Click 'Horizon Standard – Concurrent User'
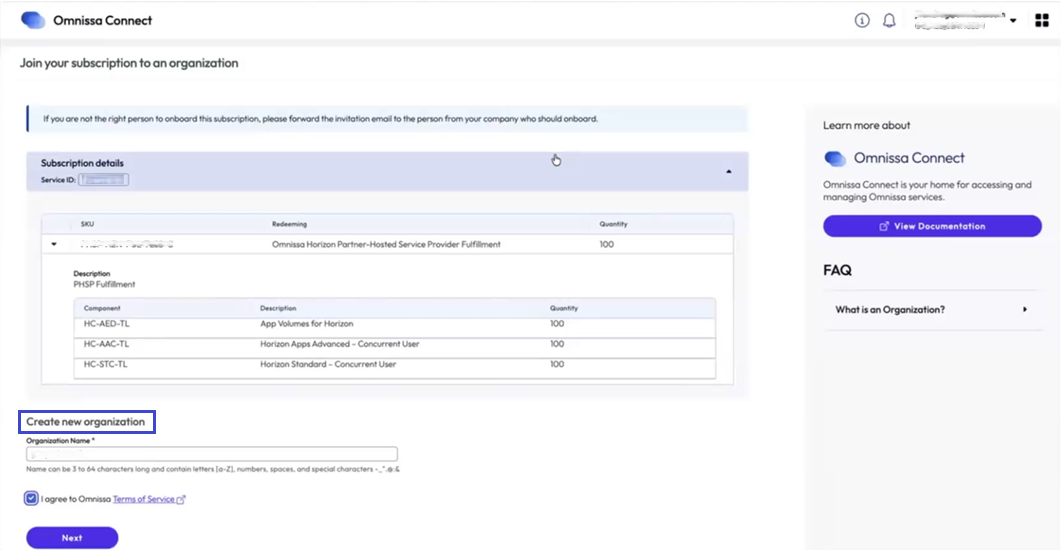 point(328,364)
